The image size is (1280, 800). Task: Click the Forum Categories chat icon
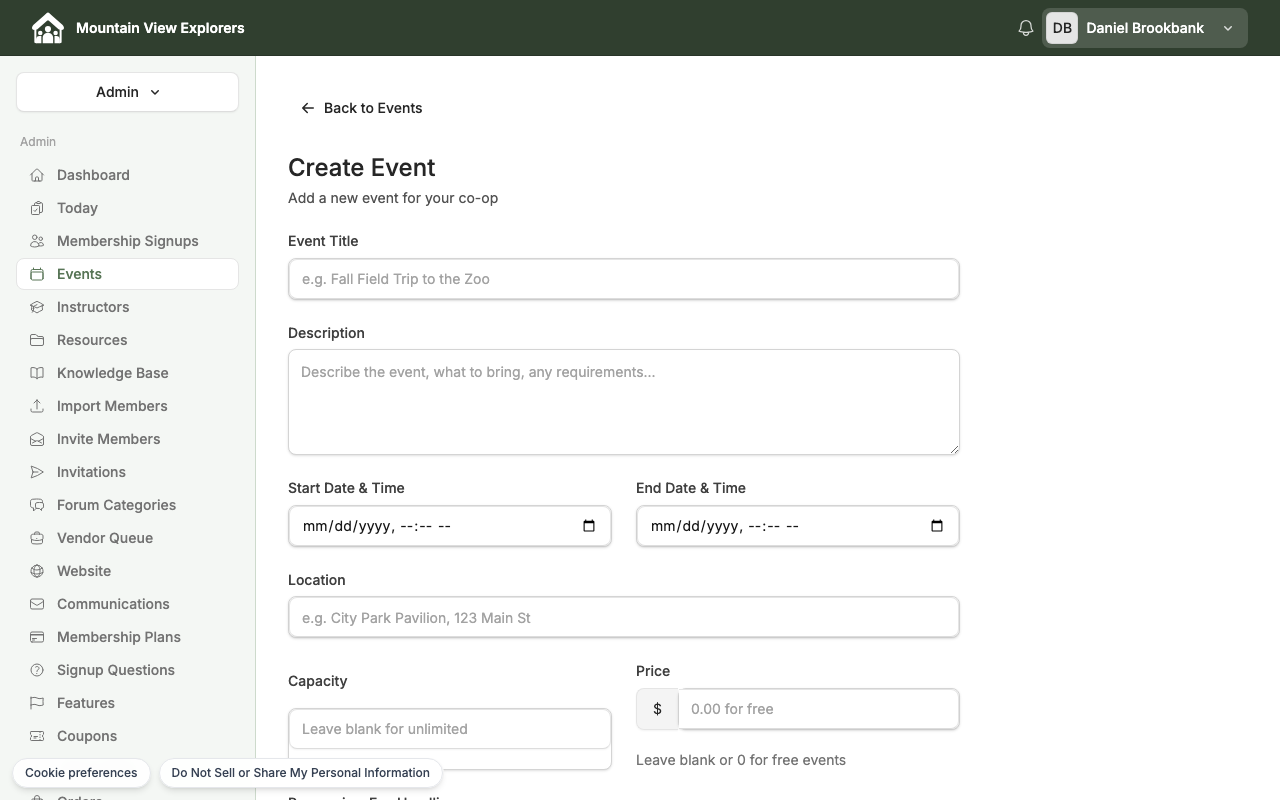coord(37,505)
